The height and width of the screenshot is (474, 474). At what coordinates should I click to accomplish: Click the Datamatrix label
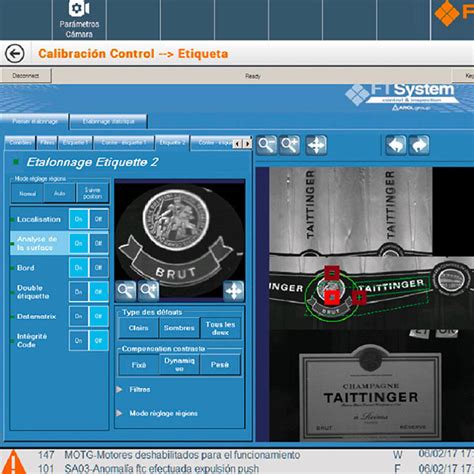[36, 316]
